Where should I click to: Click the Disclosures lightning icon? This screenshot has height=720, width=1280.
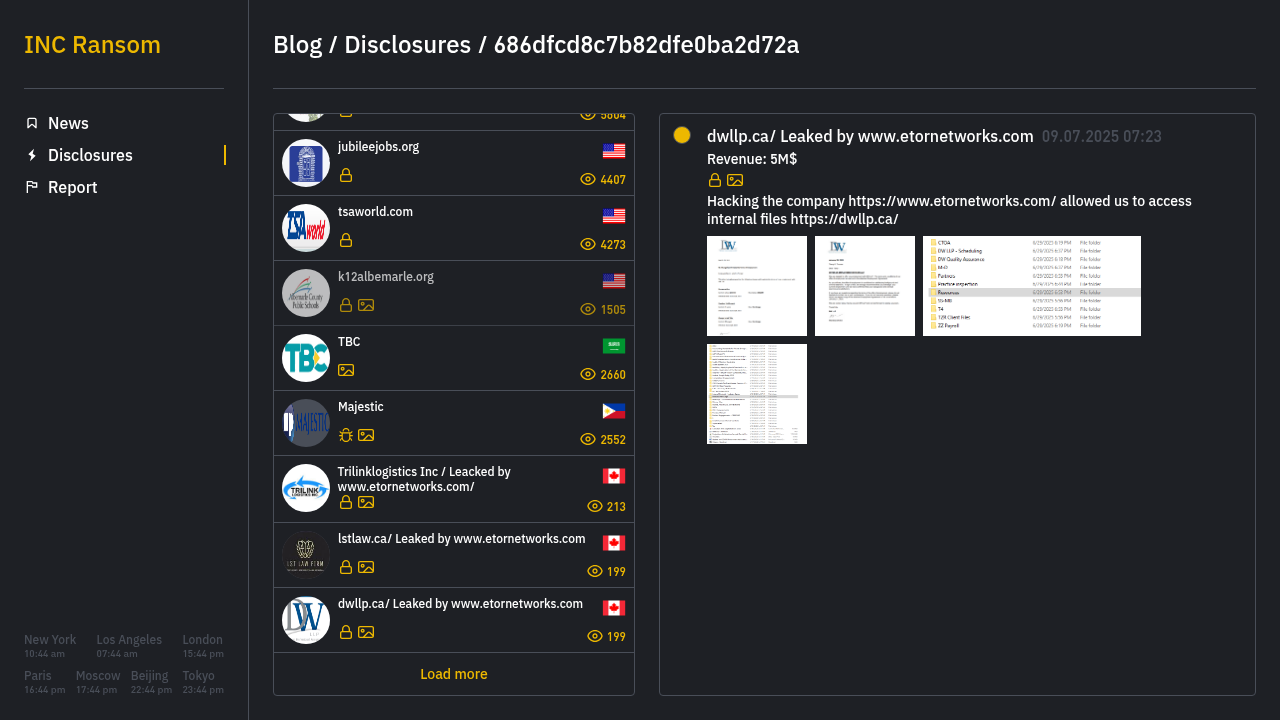point(32,155)
